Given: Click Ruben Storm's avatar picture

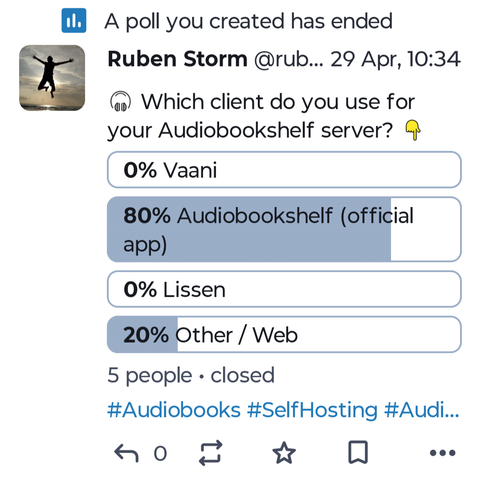Looking at the screenshot, I should (x=52, y=78).
